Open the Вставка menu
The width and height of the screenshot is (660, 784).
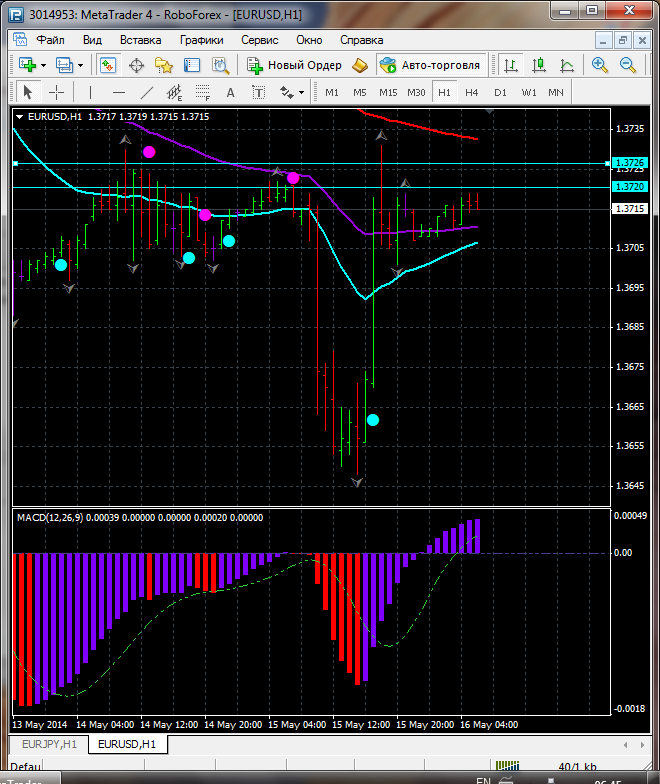(x=140, y=40)
